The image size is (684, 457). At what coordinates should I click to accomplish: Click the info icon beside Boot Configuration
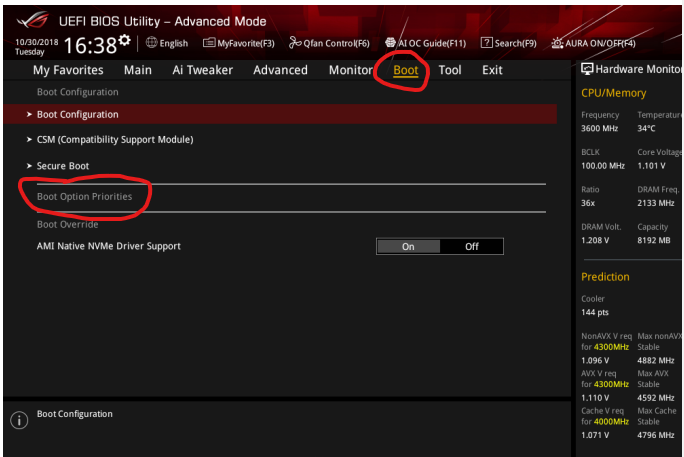[19, 420]
